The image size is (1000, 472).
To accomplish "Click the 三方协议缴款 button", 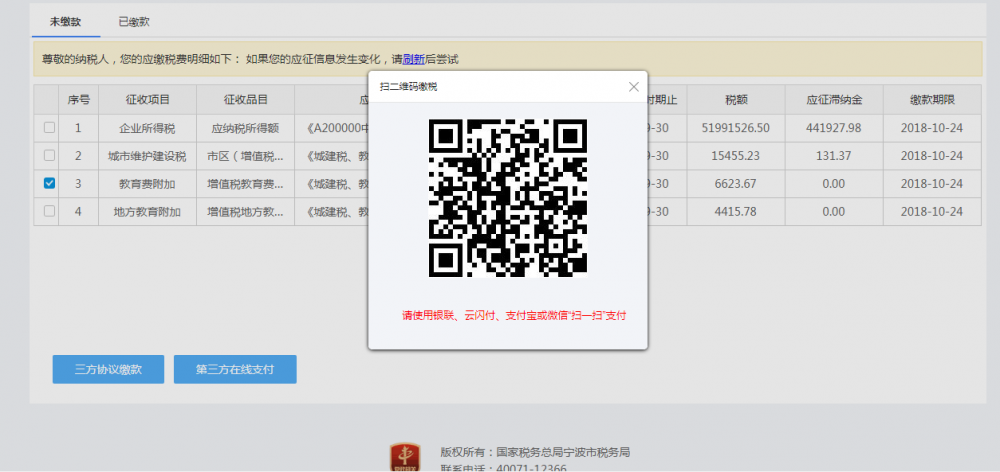I will (108, 369).
